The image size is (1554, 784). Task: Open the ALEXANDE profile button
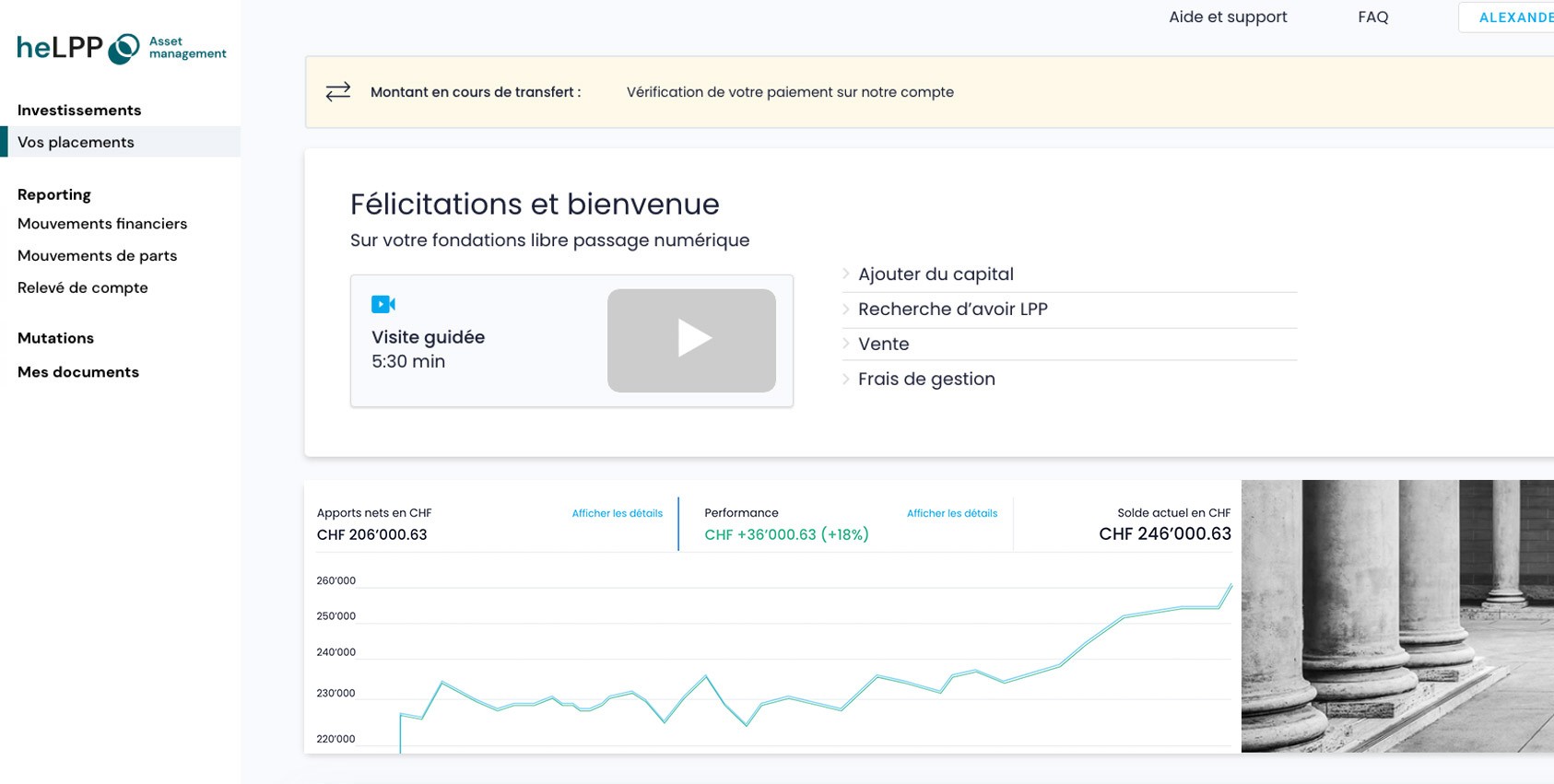[x=1512, y=17]
